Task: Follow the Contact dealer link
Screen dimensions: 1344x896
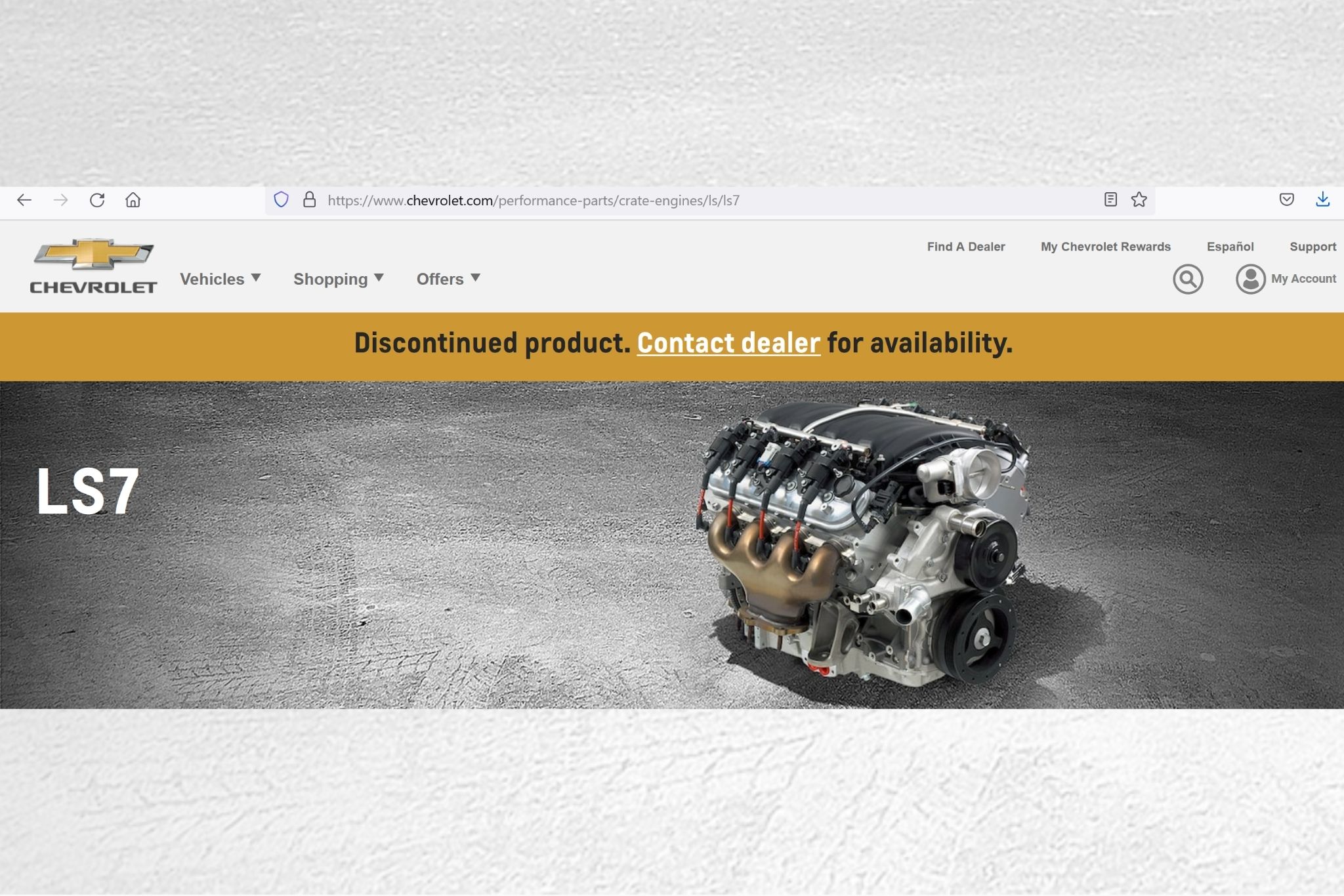Action: (x=728, y=343)
